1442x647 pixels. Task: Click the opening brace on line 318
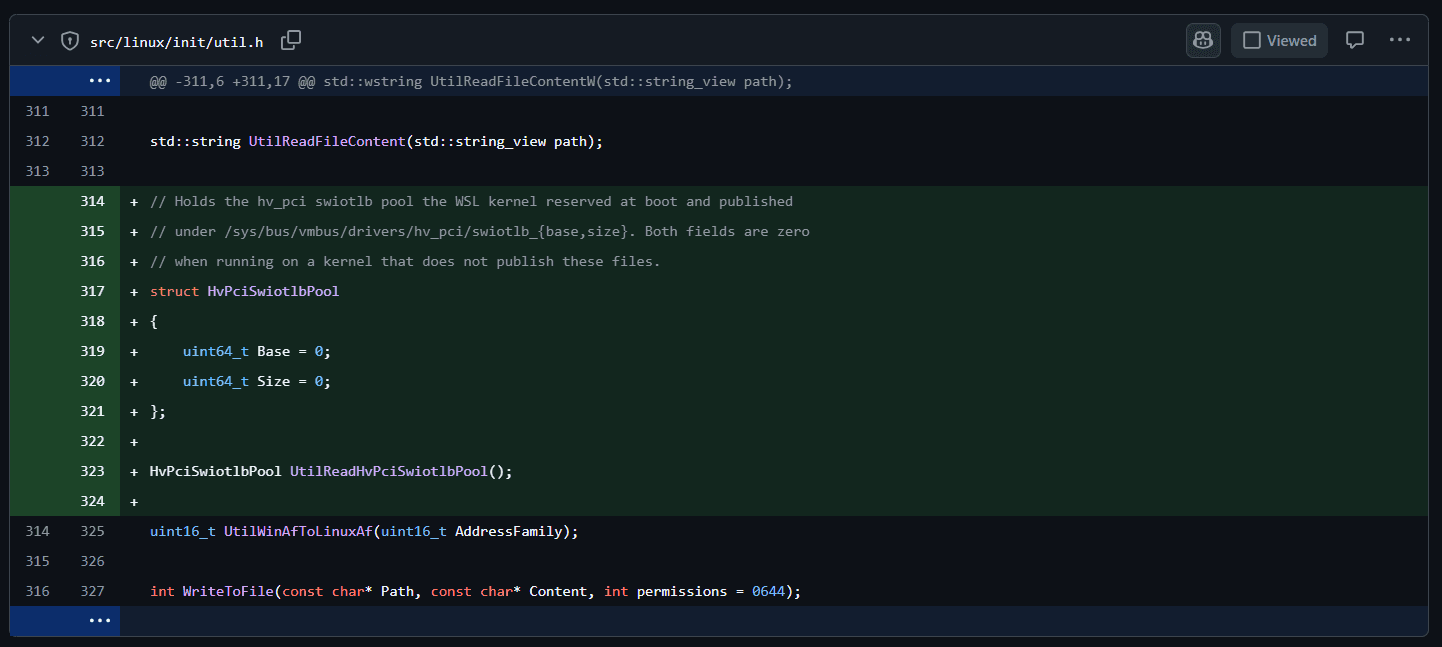click(x=154, y=321)
